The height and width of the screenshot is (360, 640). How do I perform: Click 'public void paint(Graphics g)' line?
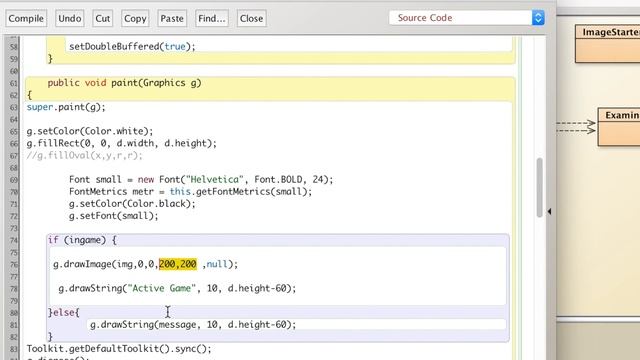[124, 83]
